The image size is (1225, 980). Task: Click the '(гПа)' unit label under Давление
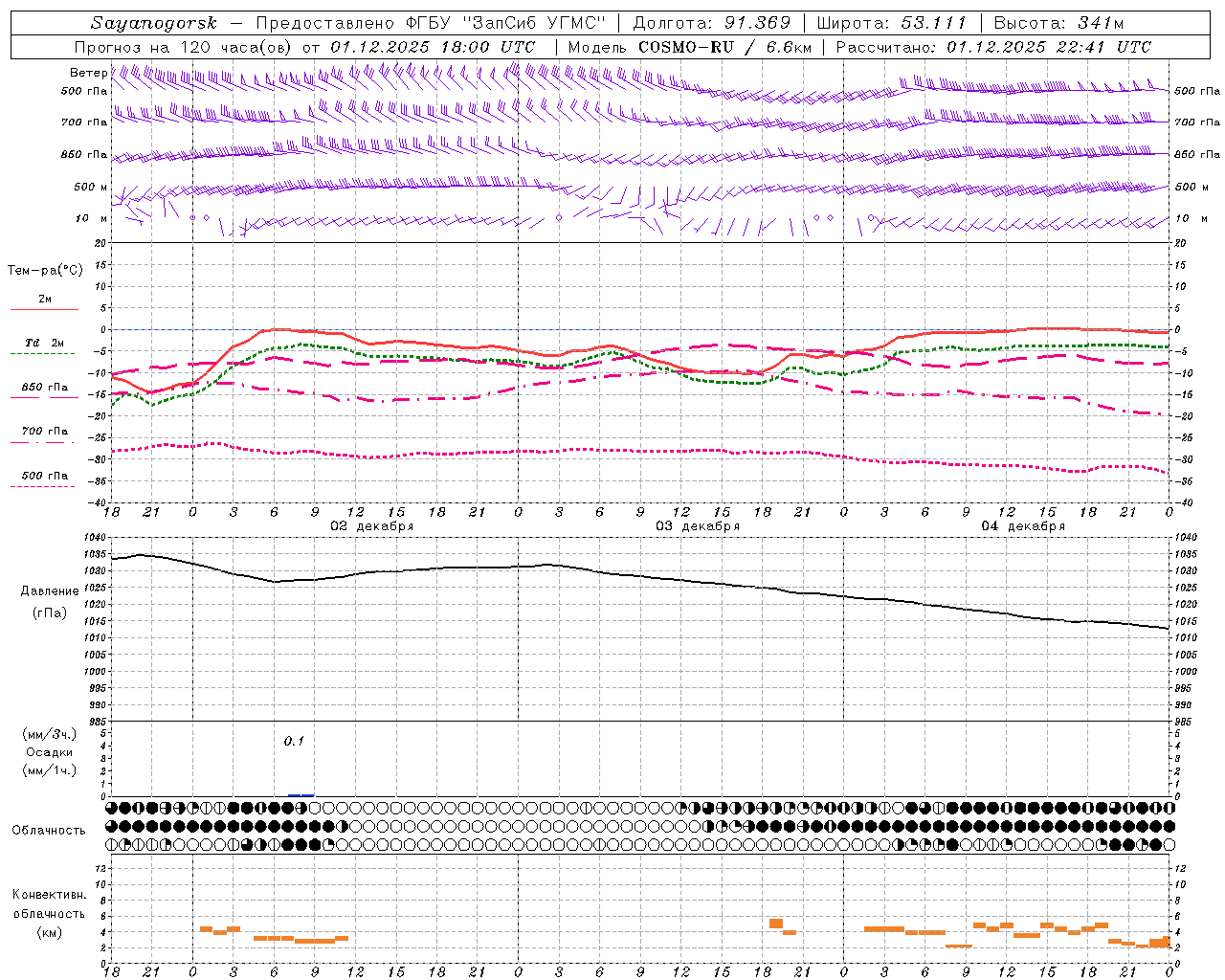point(50,613)
